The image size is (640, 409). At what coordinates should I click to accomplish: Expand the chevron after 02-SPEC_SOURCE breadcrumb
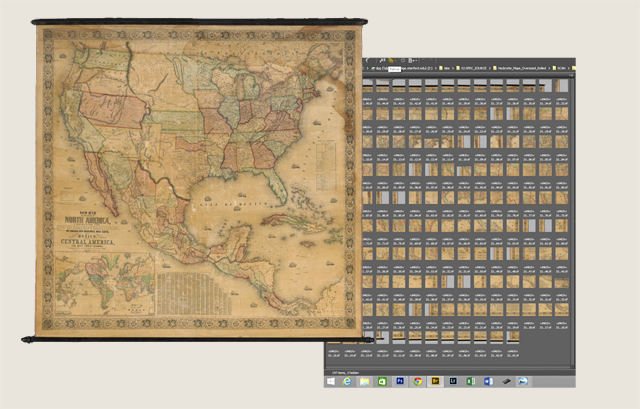click(x=489, y=68)
